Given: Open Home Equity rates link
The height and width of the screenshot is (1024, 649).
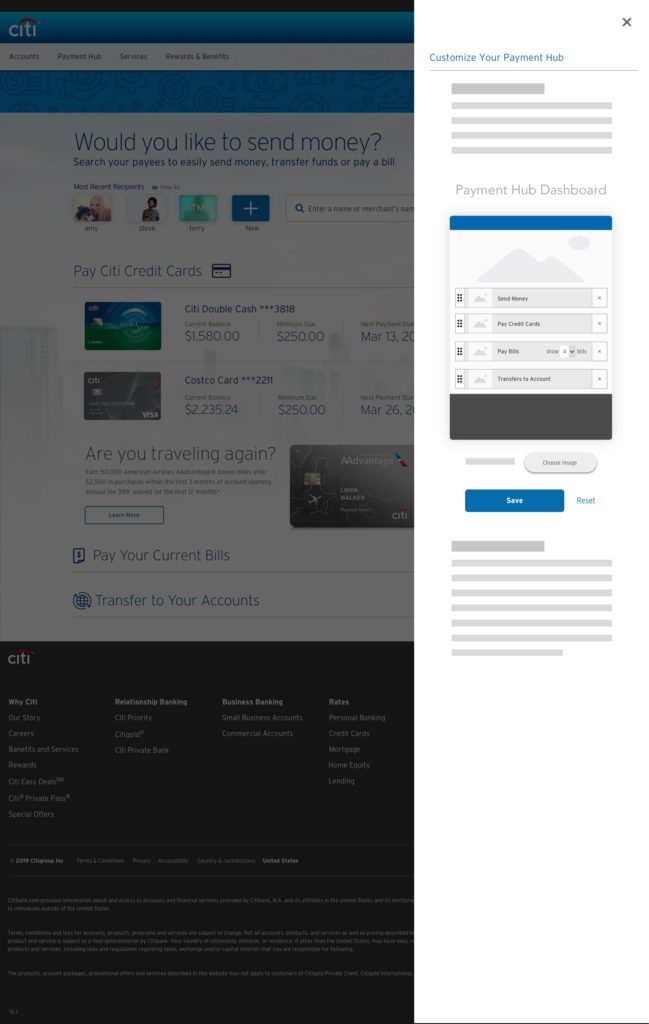Looking at the screenshot, I should pos(349,765).
